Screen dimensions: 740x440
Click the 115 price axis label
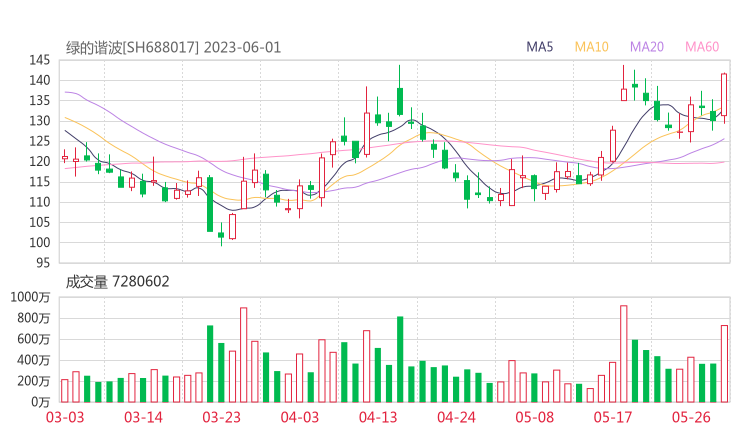coord(39,182)
